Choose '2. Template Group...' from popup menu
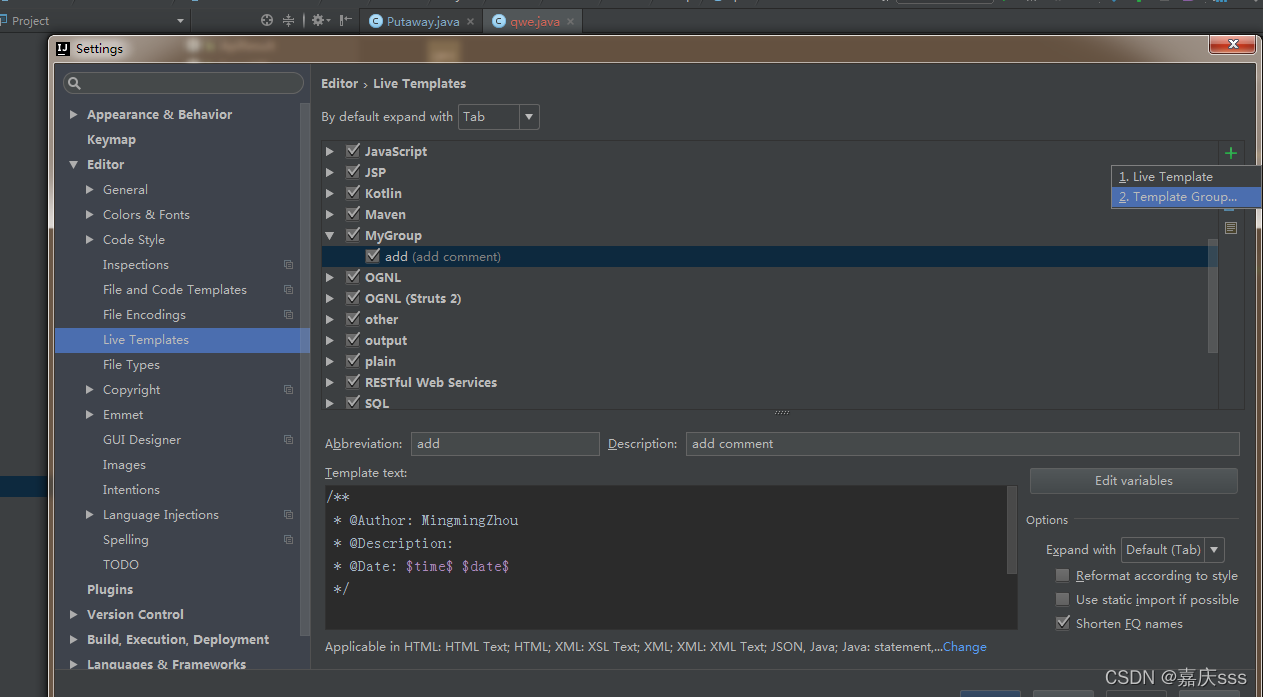The width and height of the screenshot is (1263, 697). [1186, 197]
